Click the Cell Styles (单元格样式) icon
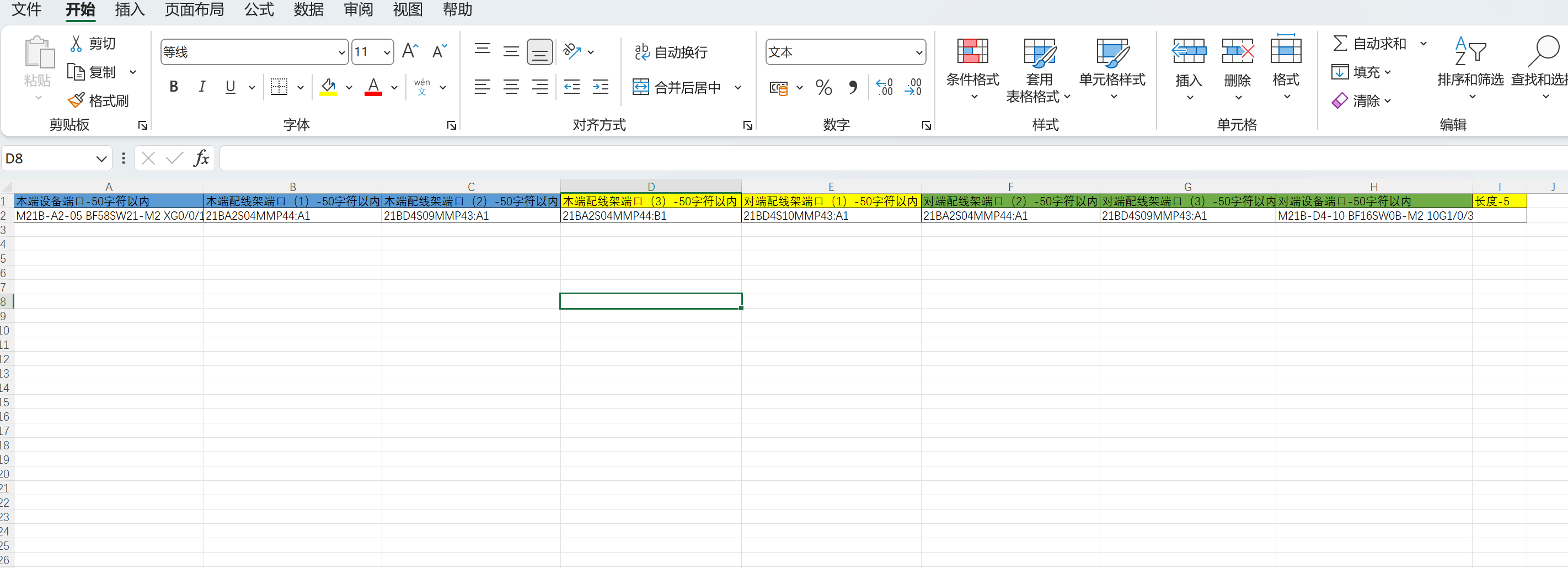Screen dimensions: 1568x568 tap(1112, 52)
